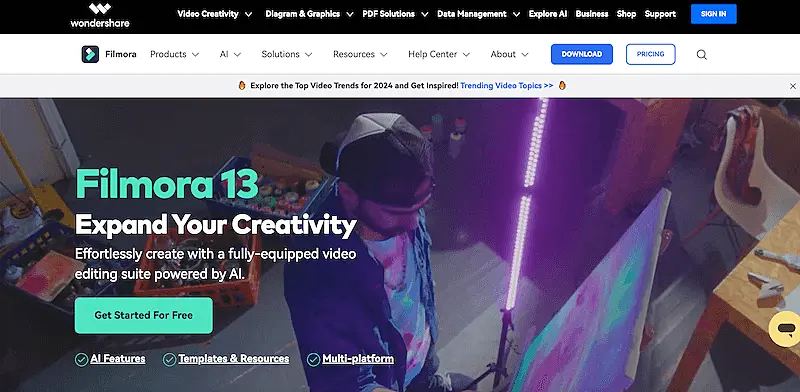Click the checkmark icon beside Templates & Resources

[x=169, y=360]
